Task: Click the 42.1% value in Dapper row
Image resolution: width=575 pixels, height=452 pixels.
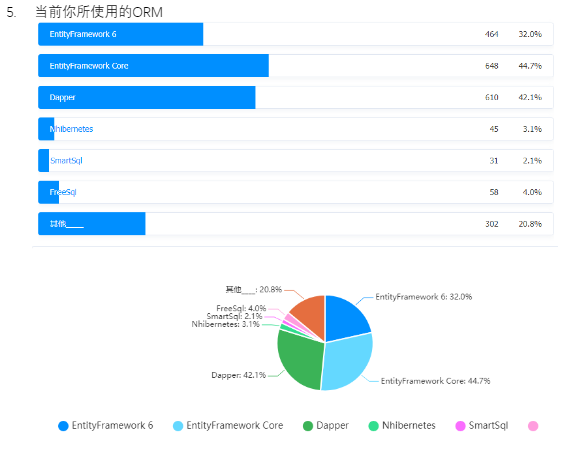Action: coord(530,97)
